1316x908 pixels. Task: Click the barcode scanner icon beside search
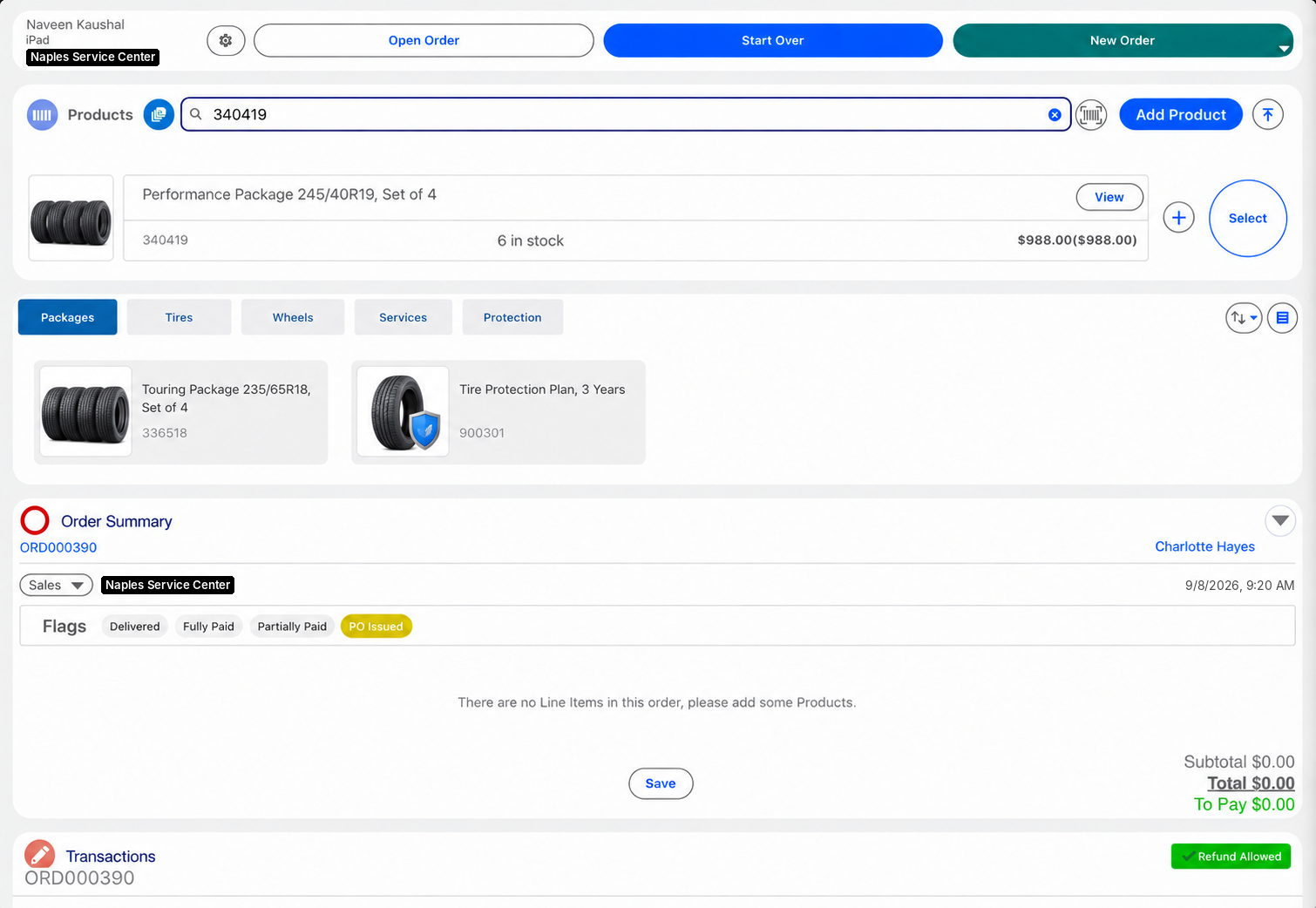click(x=1091, y=114)
